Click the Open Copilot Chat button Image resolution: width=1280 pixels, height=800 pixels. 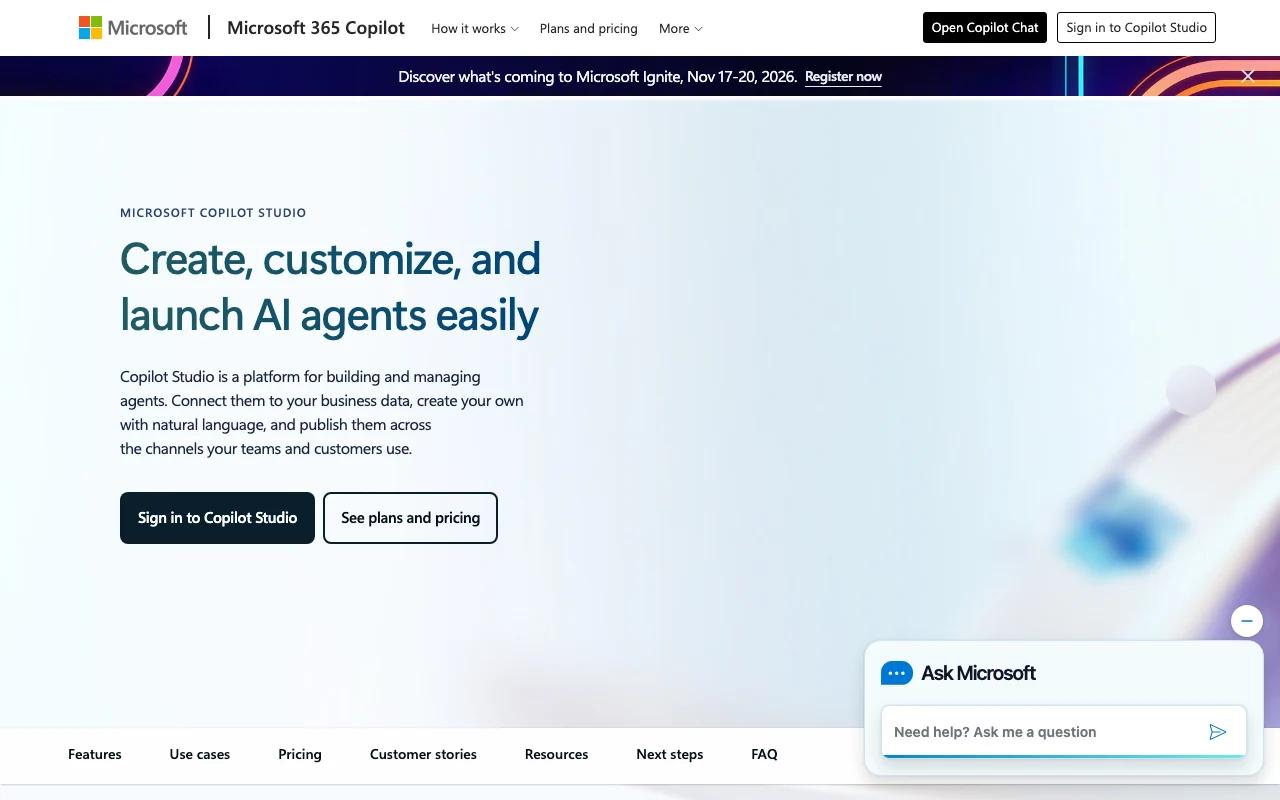(x=985, y=28)
